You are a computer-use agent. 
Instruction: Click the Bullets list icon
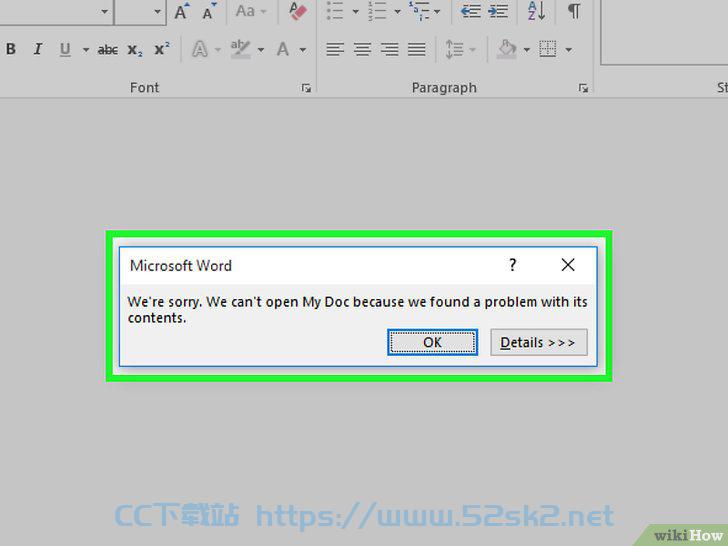pos(335,11)
